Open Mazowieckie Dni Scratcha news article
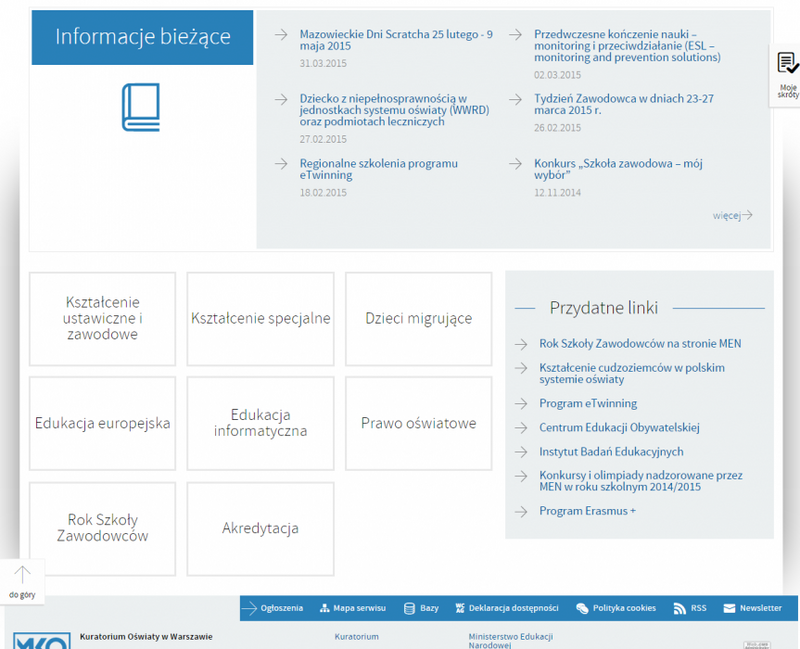The width and height of the screenshot is (800, 649). coord(395,40)
